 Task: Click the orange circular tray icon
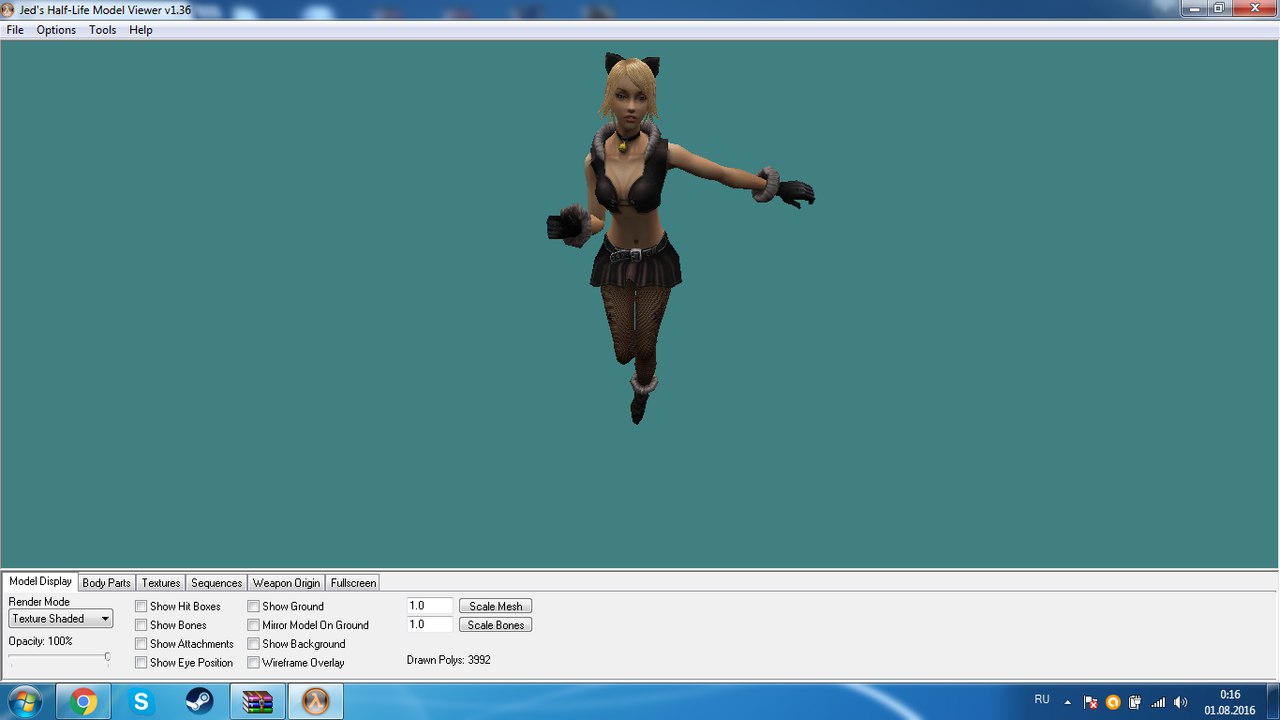(1113, 702)
